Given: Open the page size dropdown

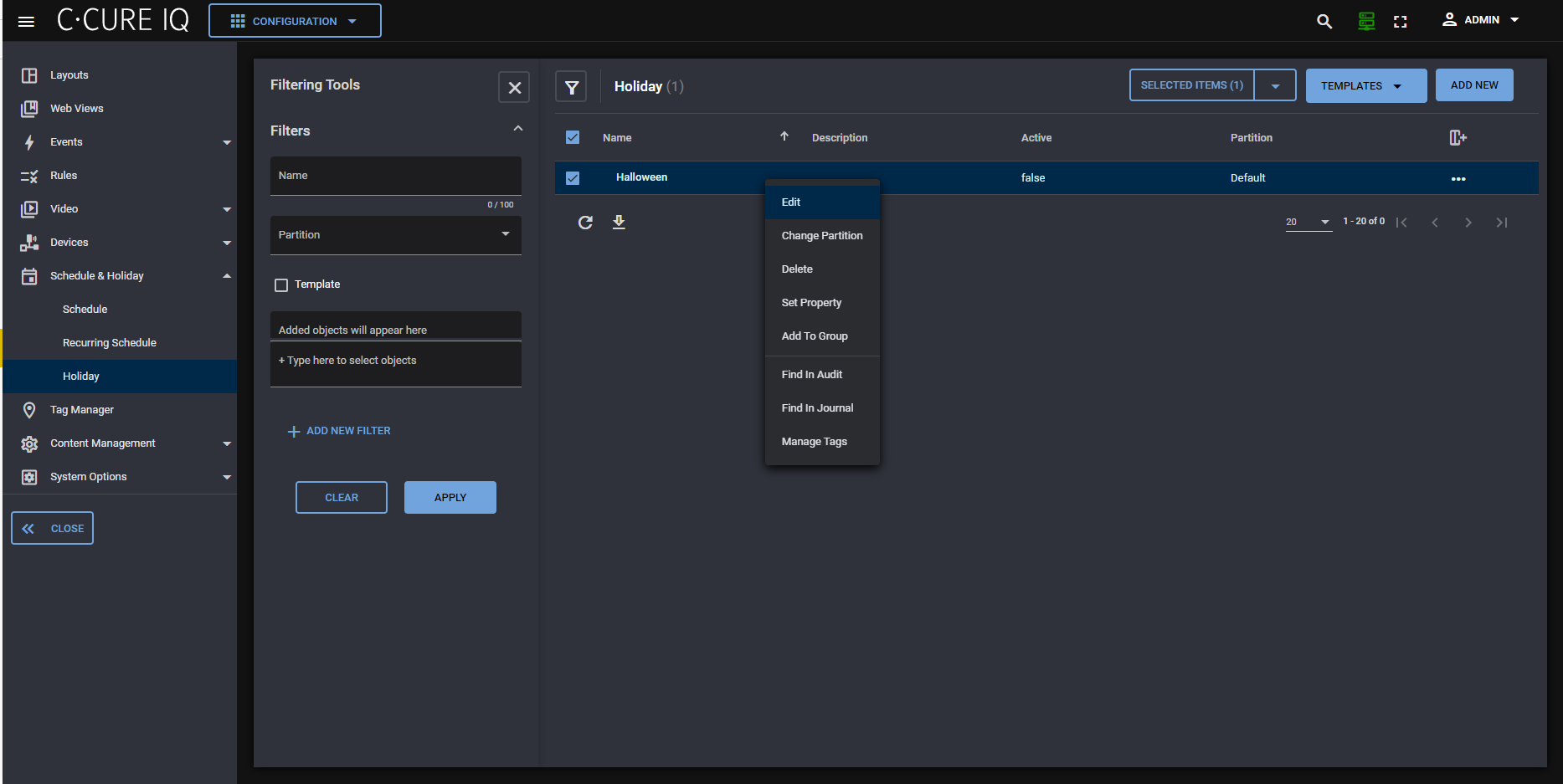Looking at the screenshot, I should pos(1308,223).
